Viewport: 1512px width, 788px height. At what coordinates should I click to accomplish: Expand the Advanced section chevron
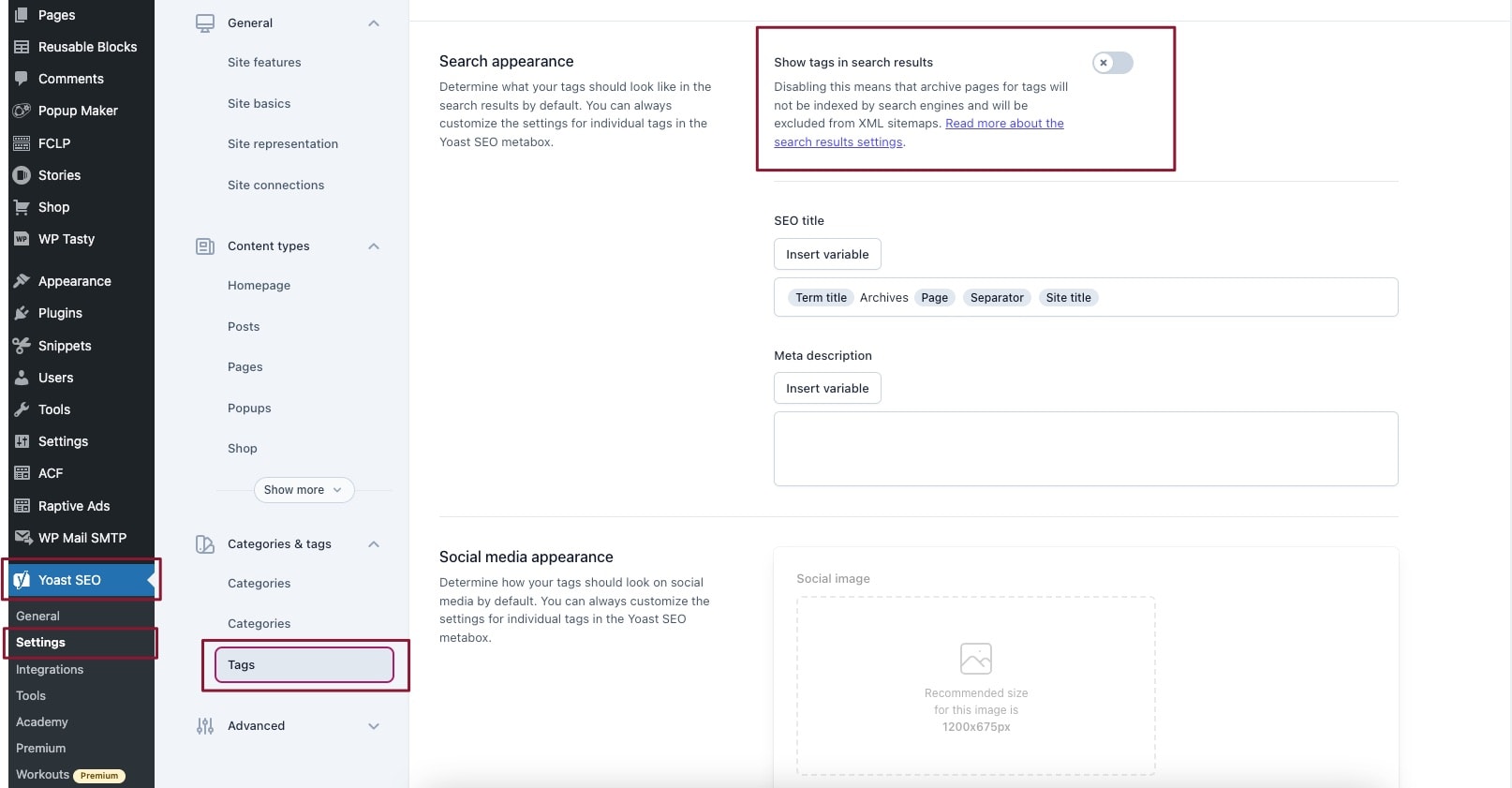(x=374, y=726)
